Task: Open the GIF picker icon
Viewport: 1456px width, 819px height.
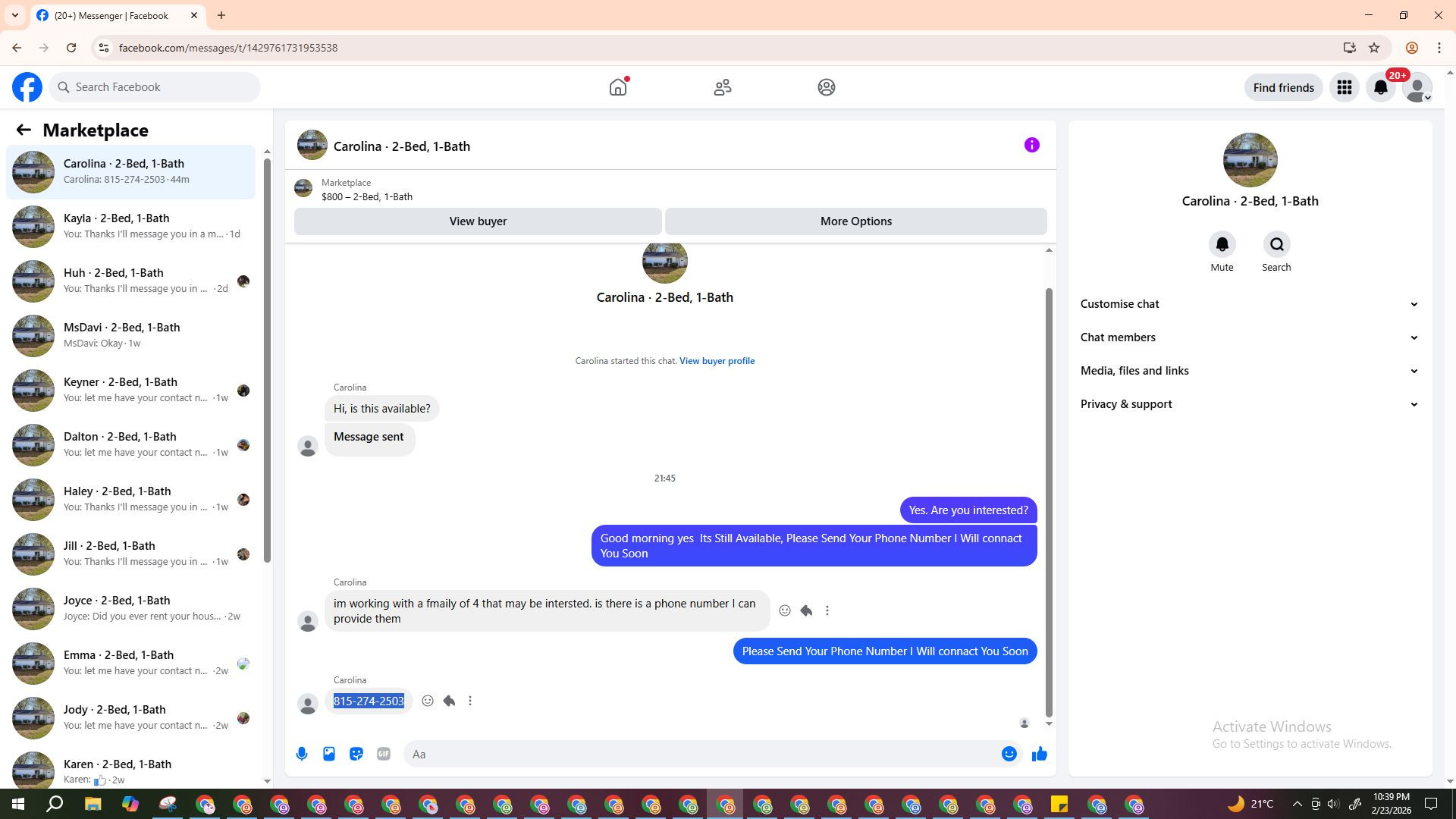Action: tap(384, 754)
